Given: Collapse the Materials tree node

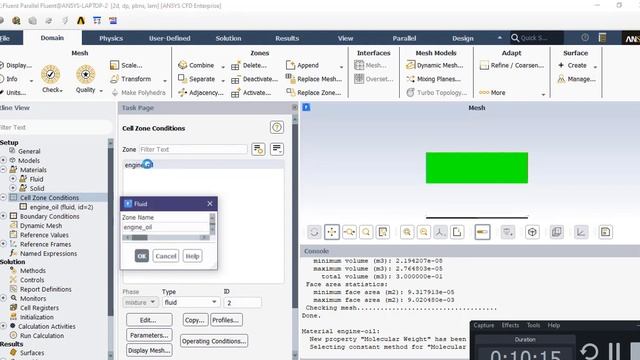Looking at the screenshot, I should (3, 169).
